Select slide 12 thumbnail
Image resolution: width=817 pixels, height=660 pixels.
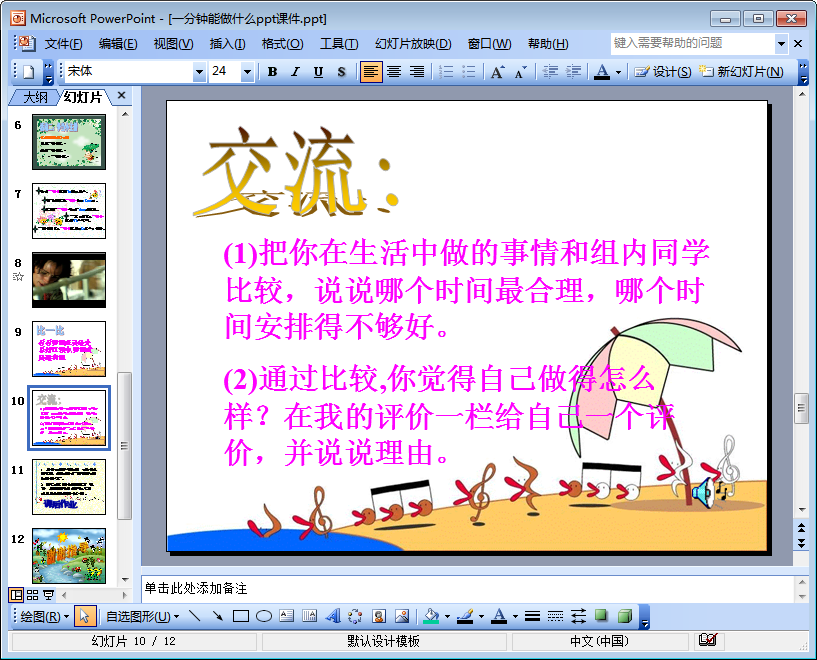pos(69,556)
